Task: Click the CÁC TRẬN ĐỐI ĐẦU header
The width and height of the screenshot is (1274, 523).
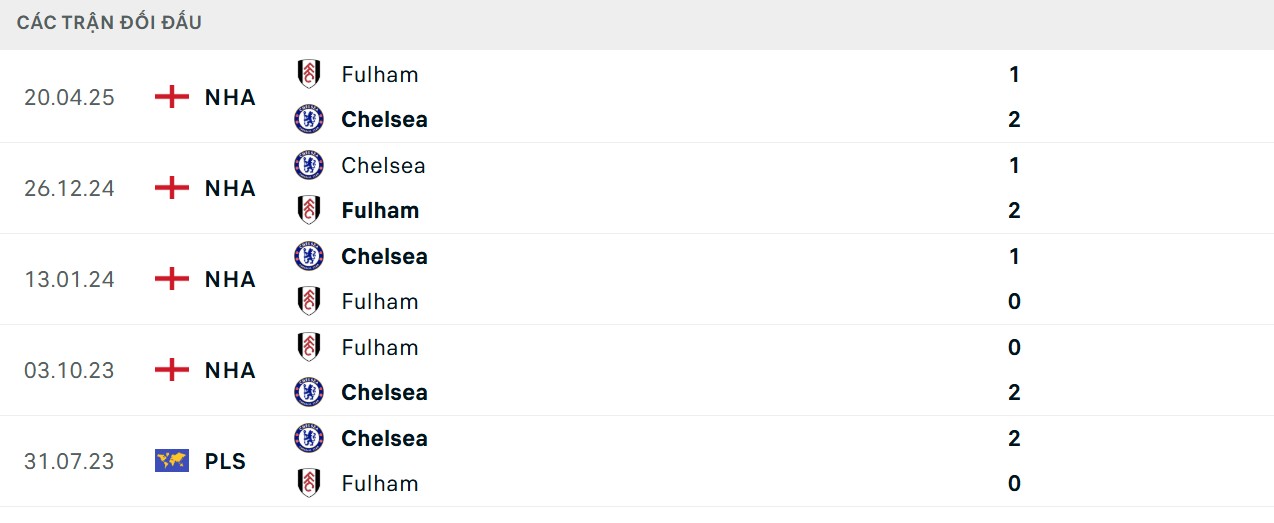Action: coord(109,22)
